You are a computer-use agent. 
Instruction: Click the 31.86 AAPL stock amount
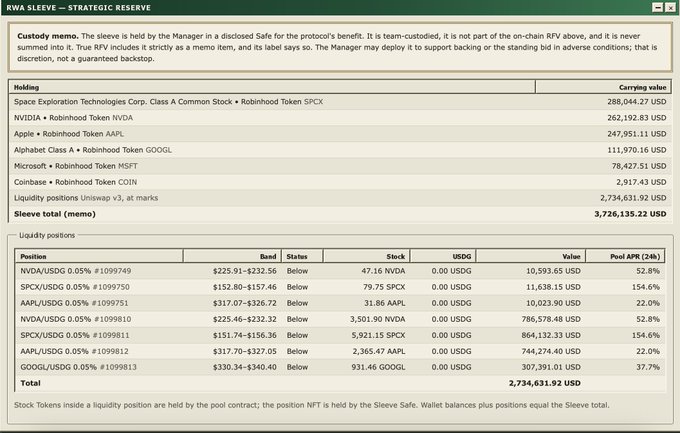(x=385, y=303)
